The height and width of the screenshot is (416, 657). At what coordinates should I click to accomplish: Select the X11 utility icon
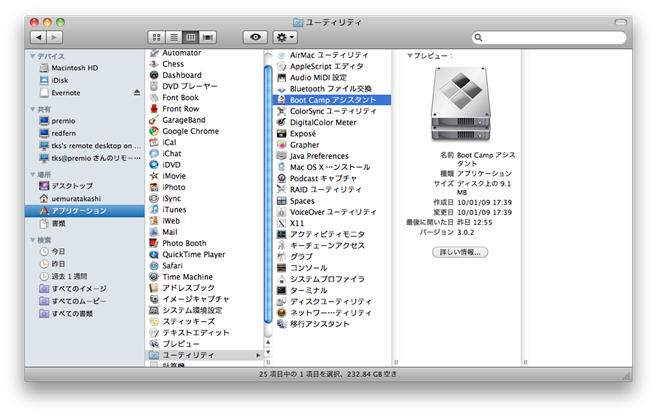tap(282, 223)
